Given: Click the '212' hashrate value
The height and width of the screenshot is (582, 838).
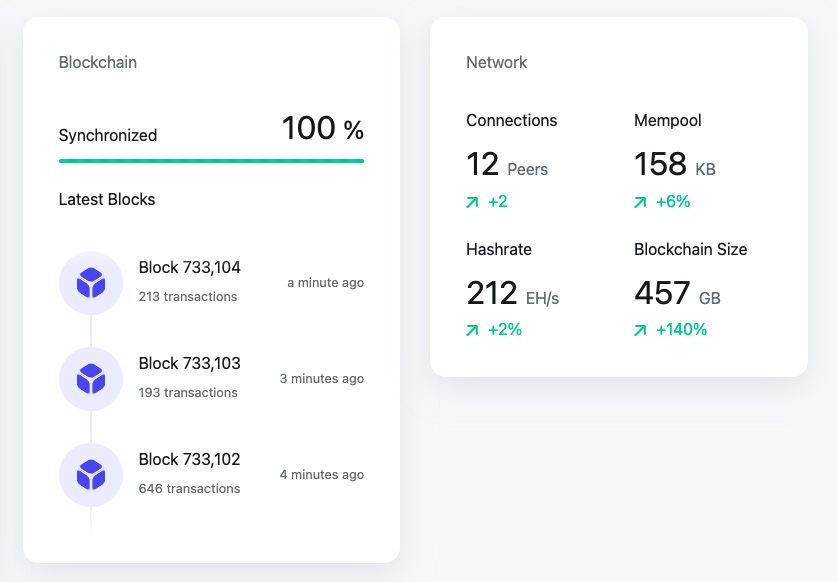Looking at the screenshot, I should pos(492,293).
